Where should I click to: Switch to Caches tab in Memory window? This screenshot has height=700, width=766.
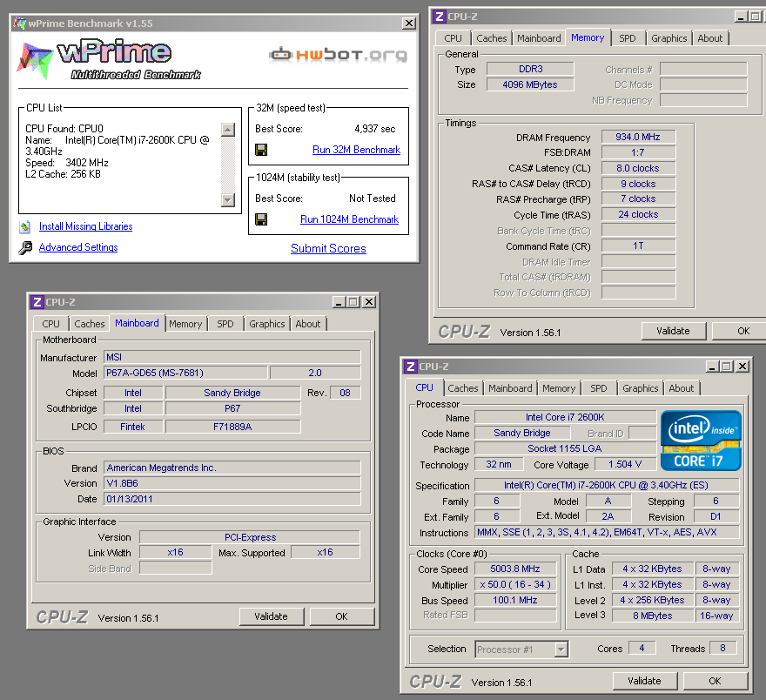coord(491,38)
